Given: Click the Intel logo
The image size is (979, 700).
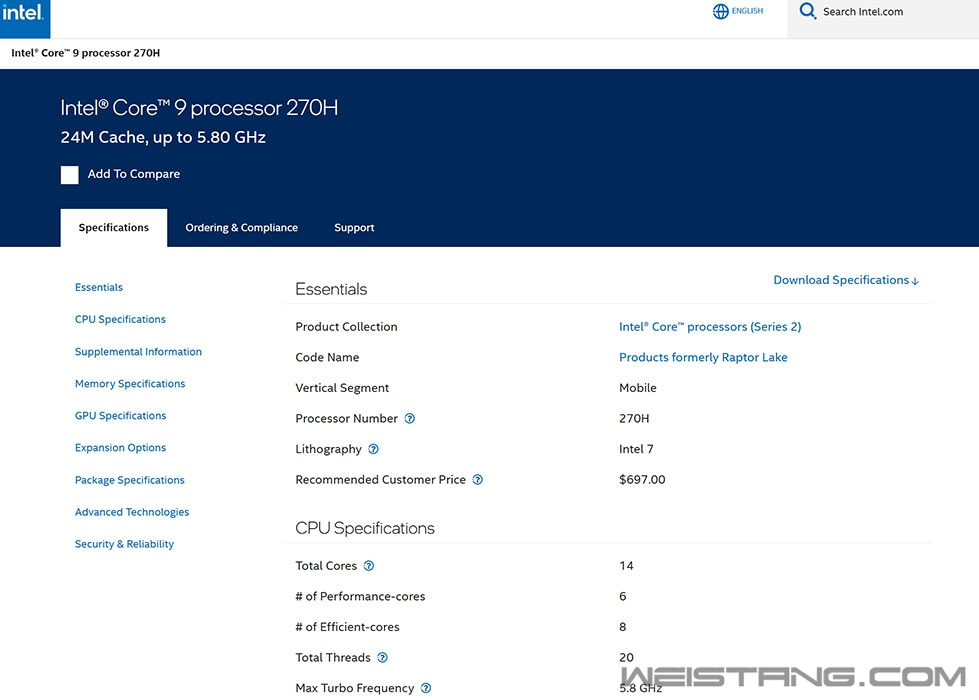Looking at the screenshot, I should 24,17.
